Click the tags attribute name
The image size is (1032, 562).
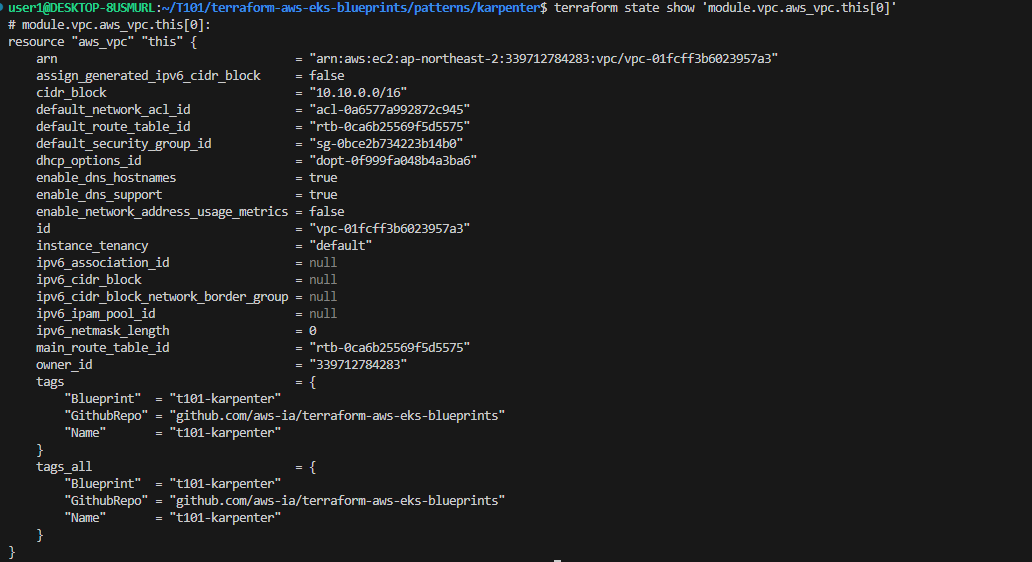tap(50, 382)
